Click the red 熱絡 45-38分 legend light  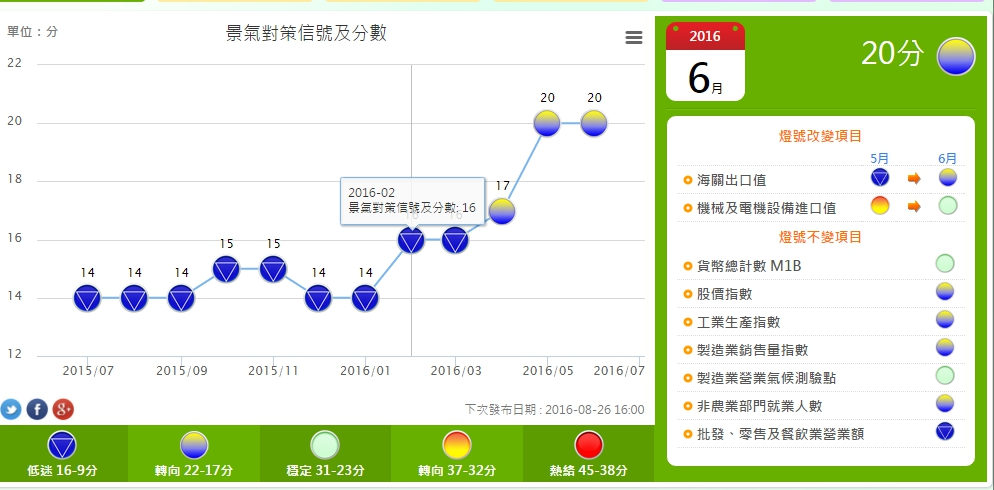coord(589,445)
